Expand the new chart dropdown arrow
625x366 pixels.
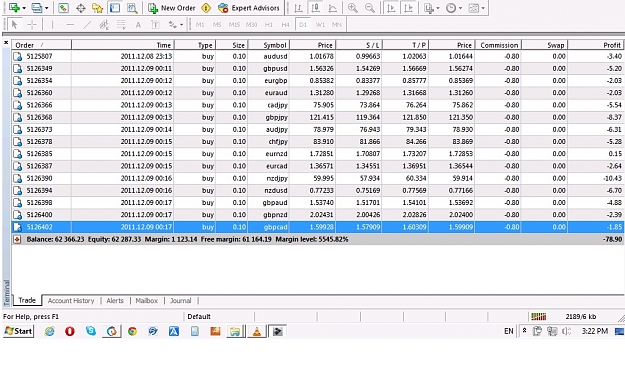[x=24, y=8]
